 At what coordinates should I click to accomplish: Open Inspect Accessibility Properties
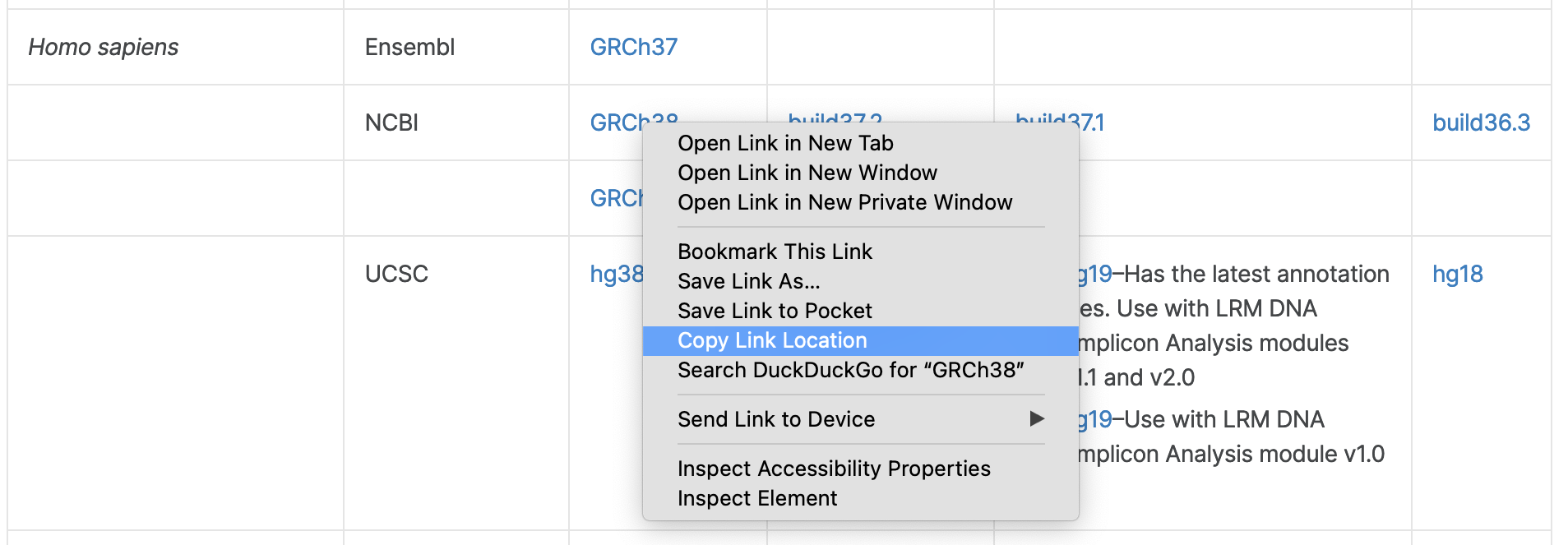[x=834, y=469]
